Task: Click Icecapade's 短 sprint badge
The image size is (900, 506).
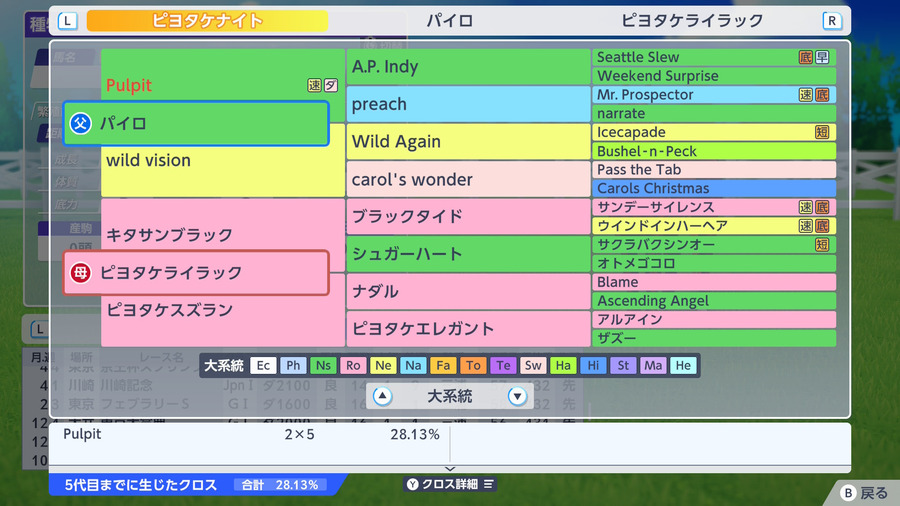Action: click(822, 132)
